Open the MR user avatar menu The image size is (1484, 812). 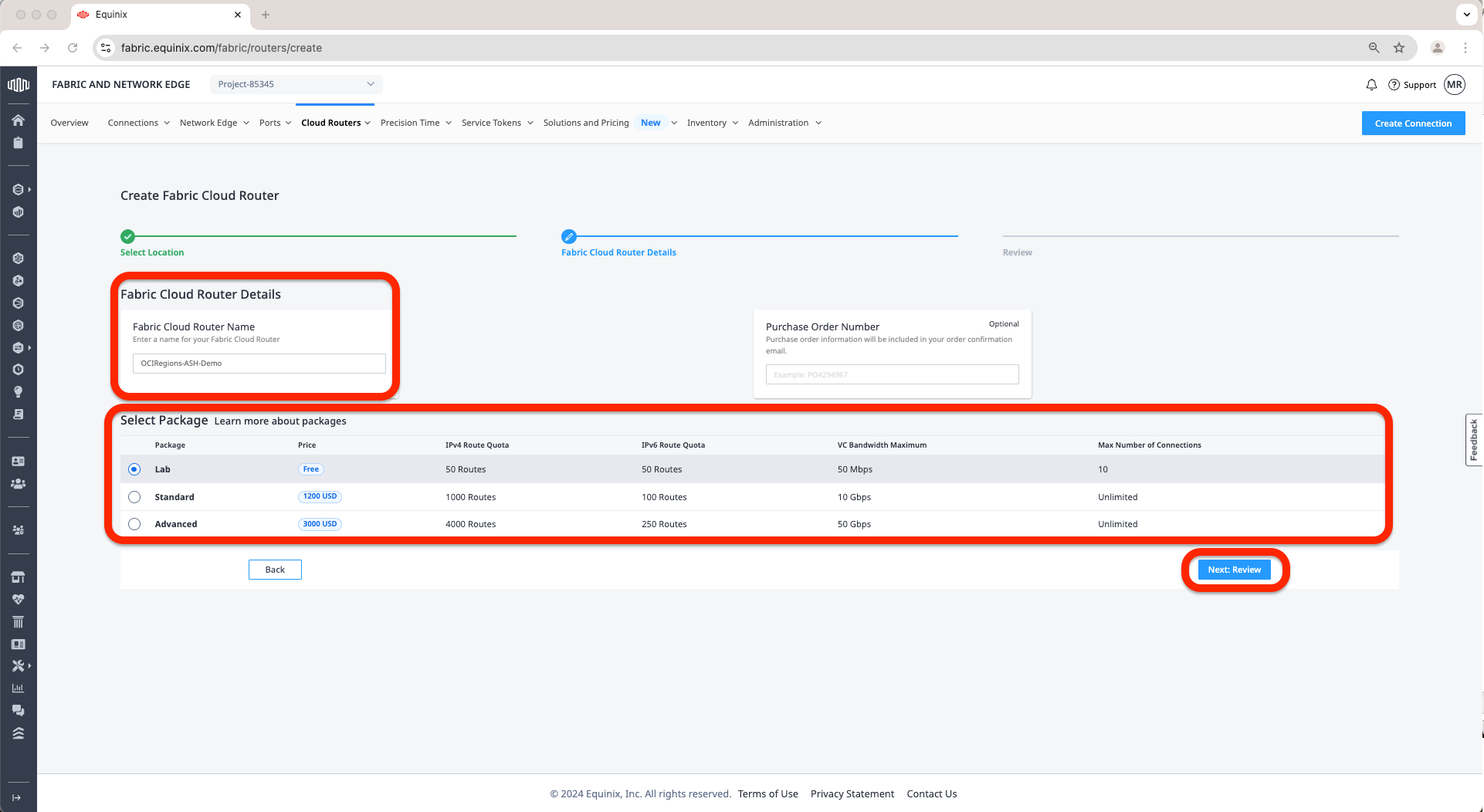[1455, 85]
